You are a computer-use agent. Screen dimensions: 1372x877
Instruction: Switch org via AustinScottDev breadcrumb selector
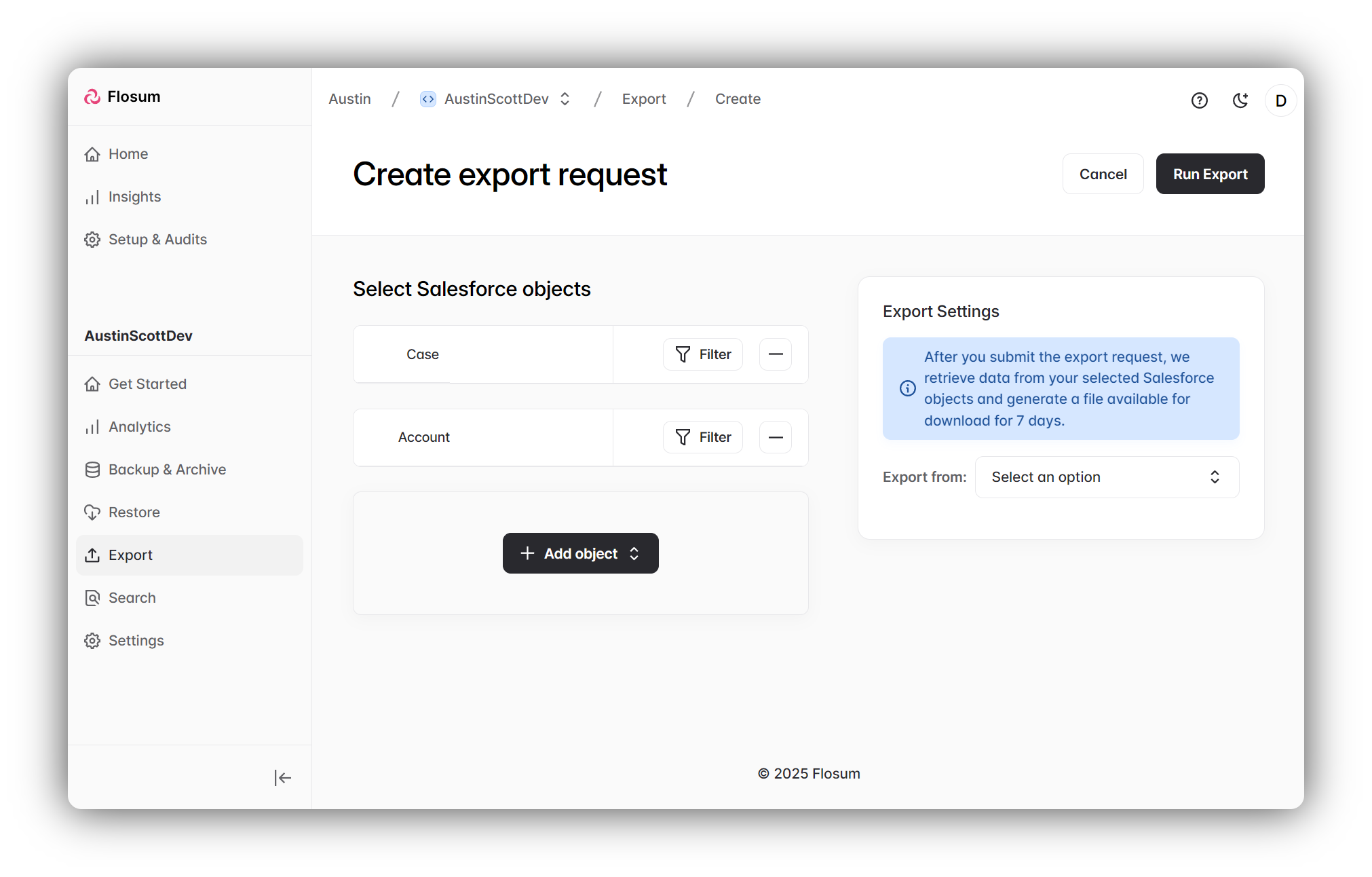tap(496, 99)
